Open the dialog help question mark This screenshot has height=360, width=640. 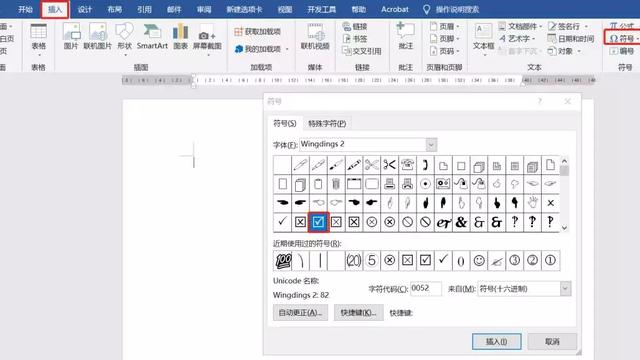(540, 101)
